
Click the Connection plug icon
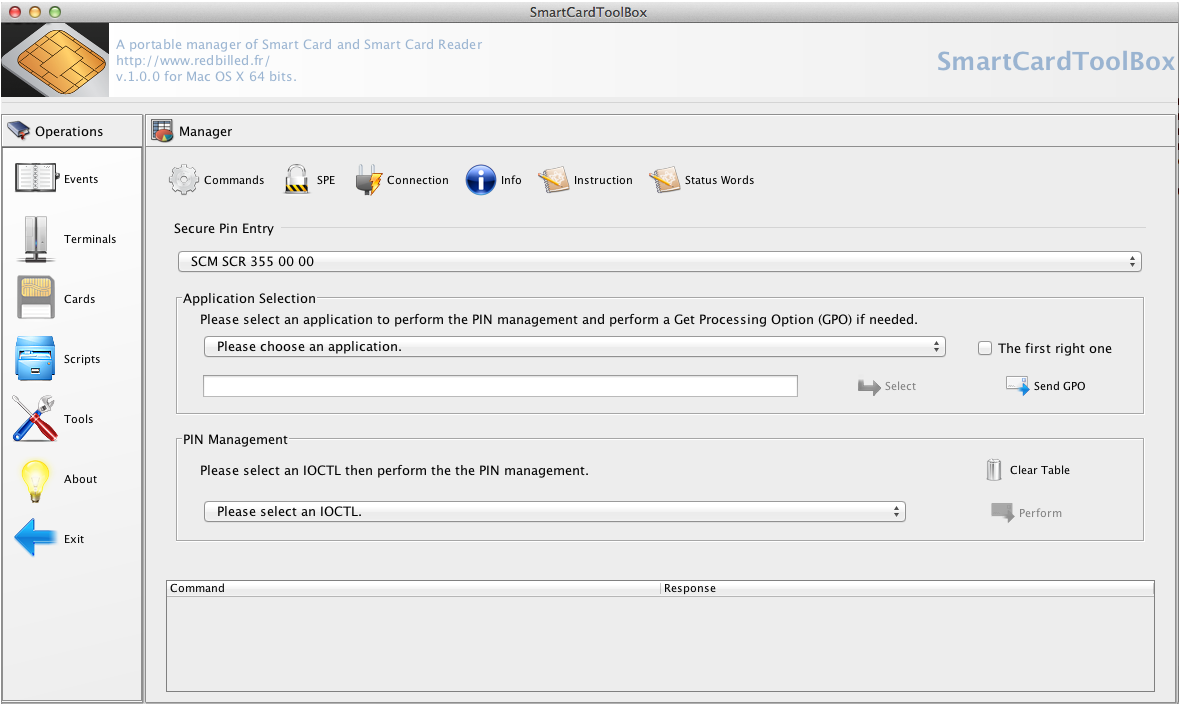369,180
